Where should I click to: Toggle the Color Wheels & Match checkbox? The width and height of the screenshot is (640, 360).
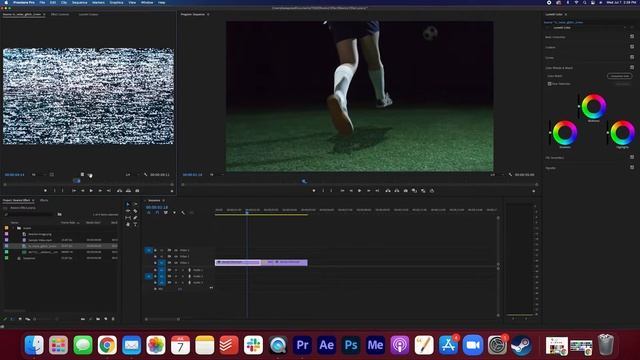tap(632, 67)
